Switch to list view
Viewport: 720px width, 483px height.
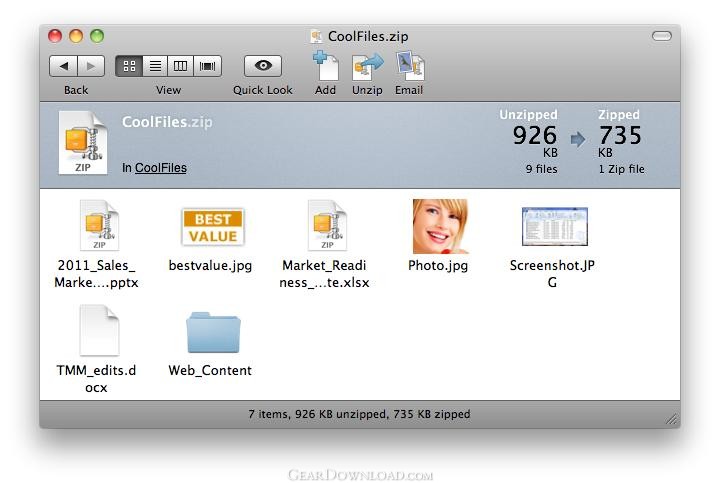(x=155, y=66)
